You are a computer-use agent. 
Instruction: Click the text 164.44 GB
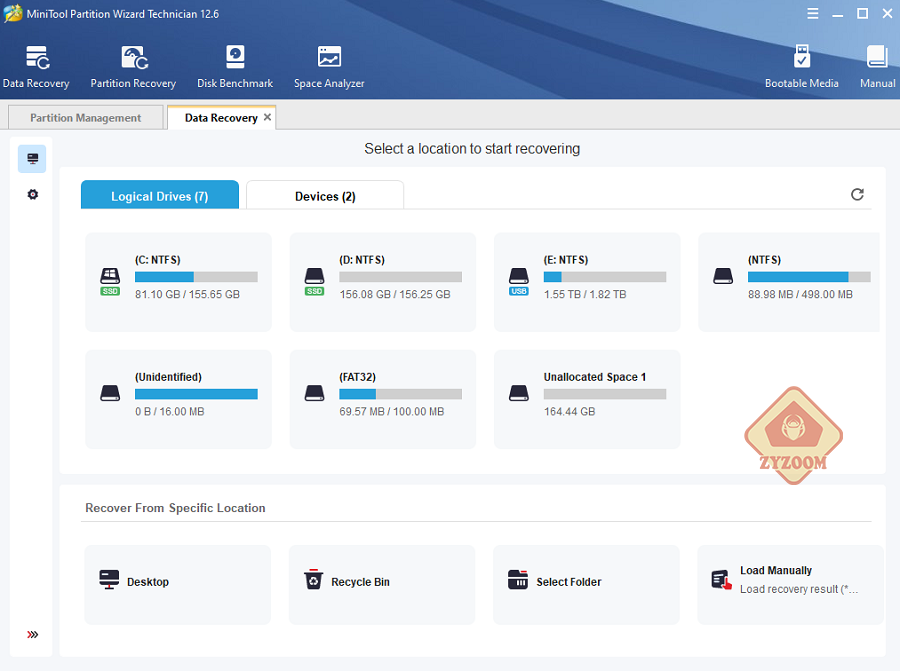click(569, 412)
